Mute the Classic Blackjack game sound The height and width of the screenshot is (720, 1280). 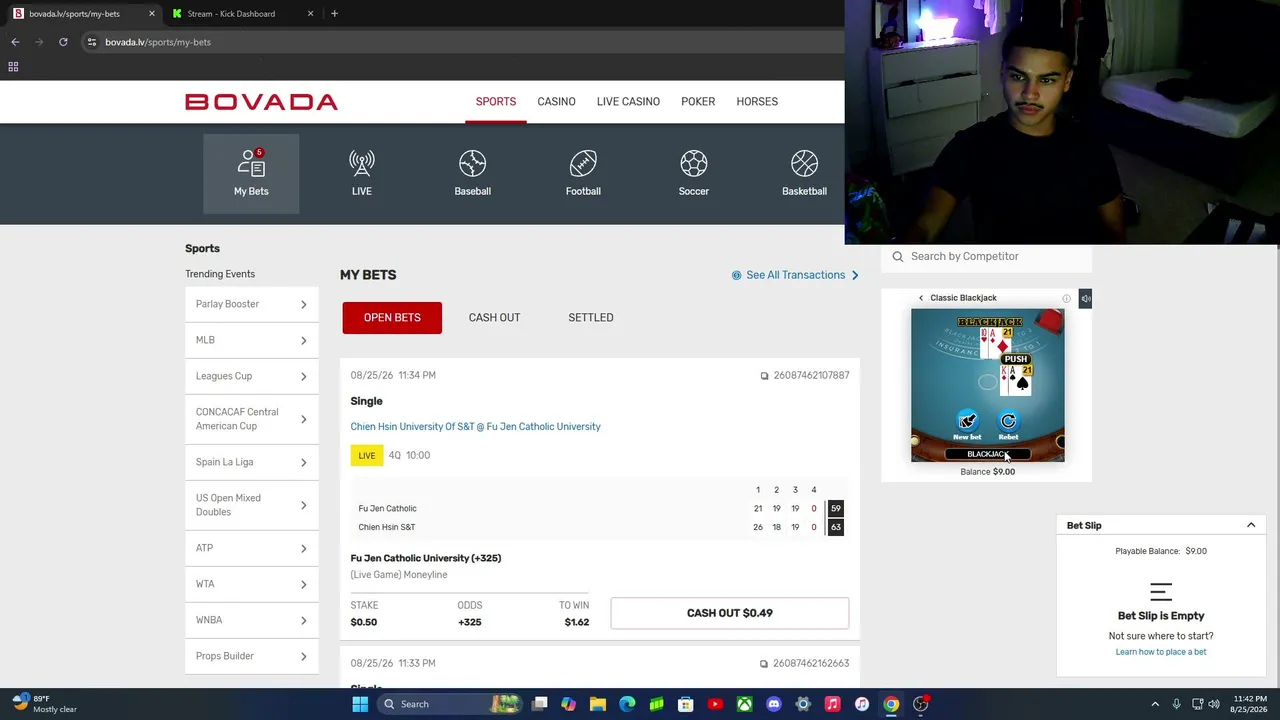click(1086, 298)
